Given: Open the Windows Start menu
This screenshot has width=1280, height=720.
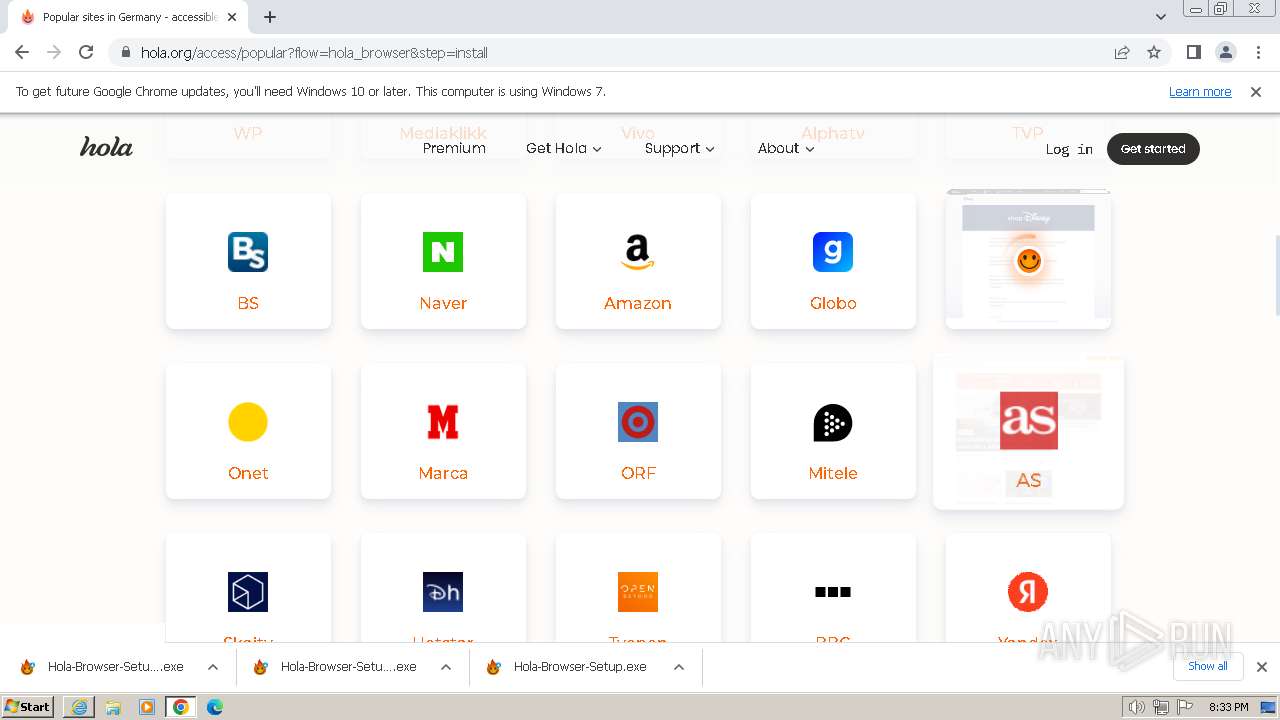Looking at the screenshot, I should [28, 706].
